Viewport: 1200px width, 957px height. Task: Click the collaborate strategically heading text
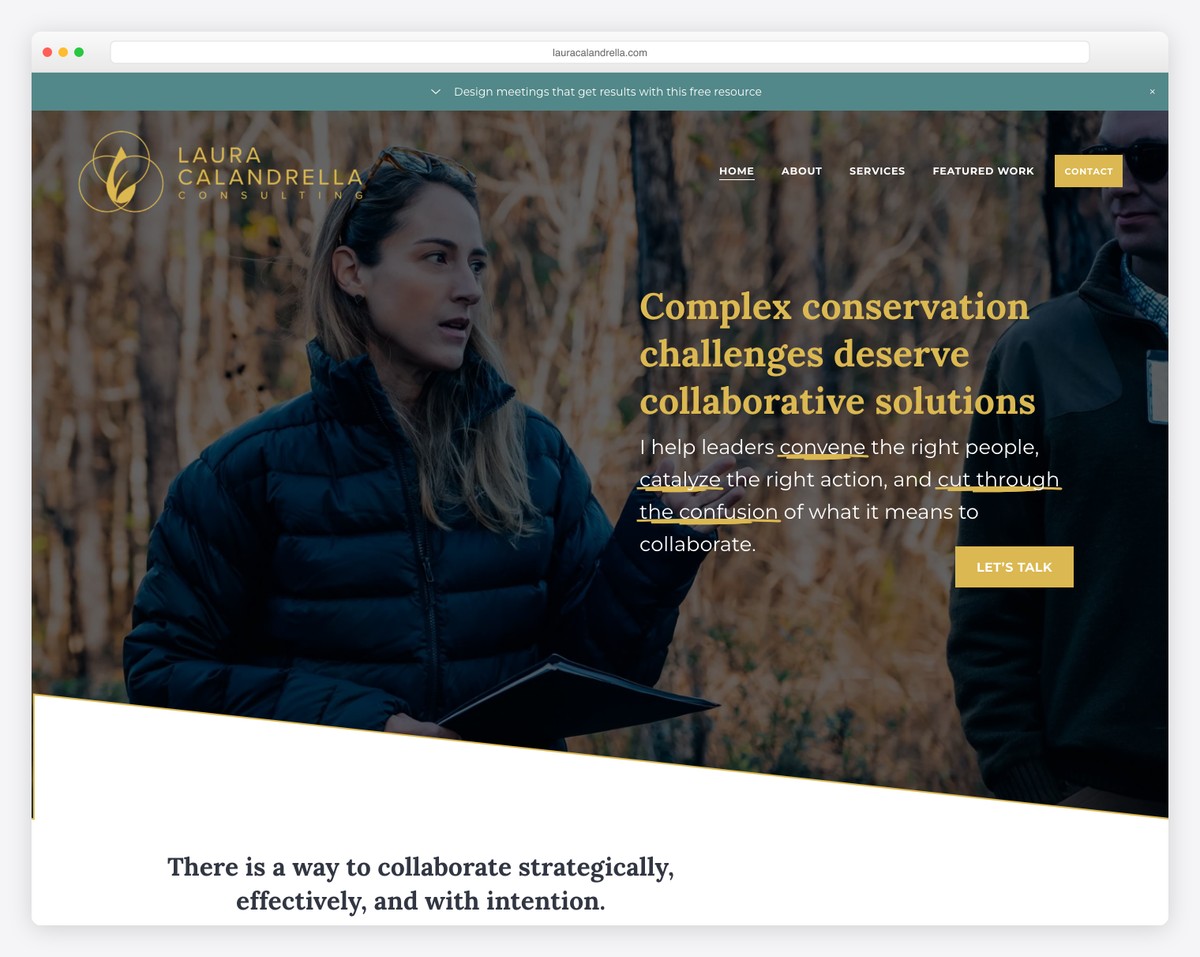[420, 884]
